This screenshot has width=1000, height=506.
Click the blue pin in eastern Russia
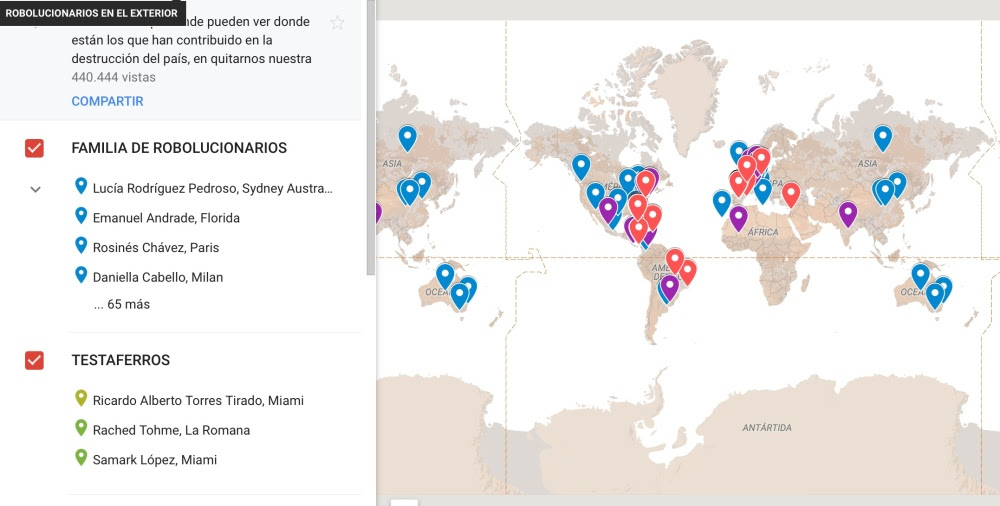pyautogui.click(x=883, y=138)
